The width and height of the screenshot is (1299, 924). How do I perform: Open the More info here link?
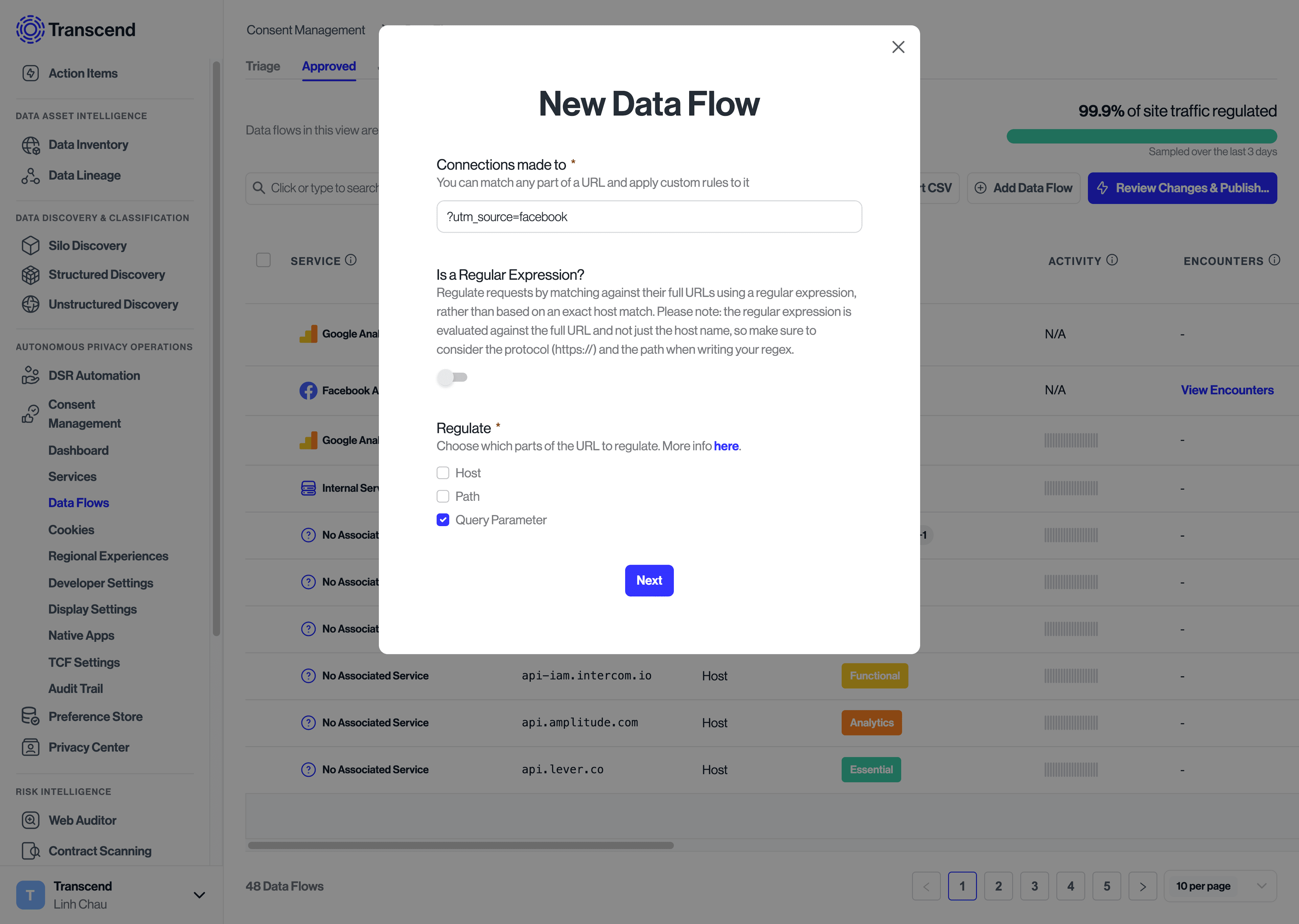pos(726,446)
